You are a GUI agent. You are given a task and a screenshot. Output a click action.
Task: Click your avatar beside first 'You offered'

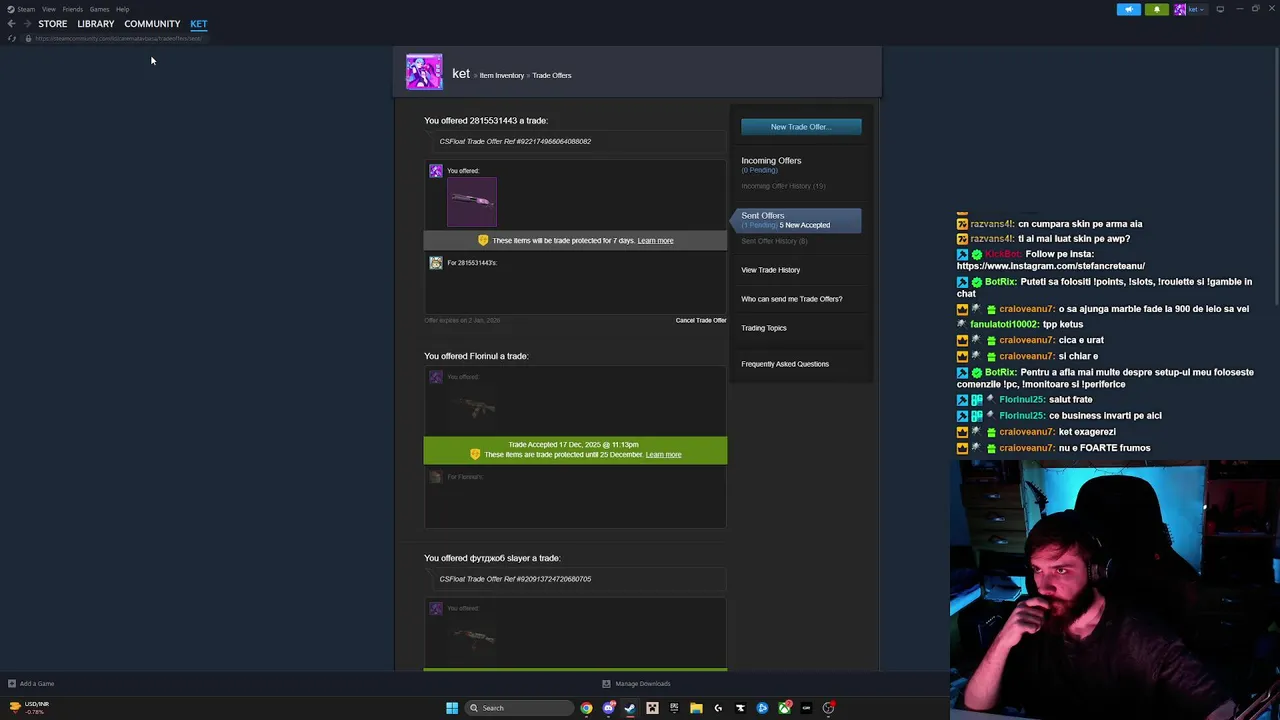436,171
